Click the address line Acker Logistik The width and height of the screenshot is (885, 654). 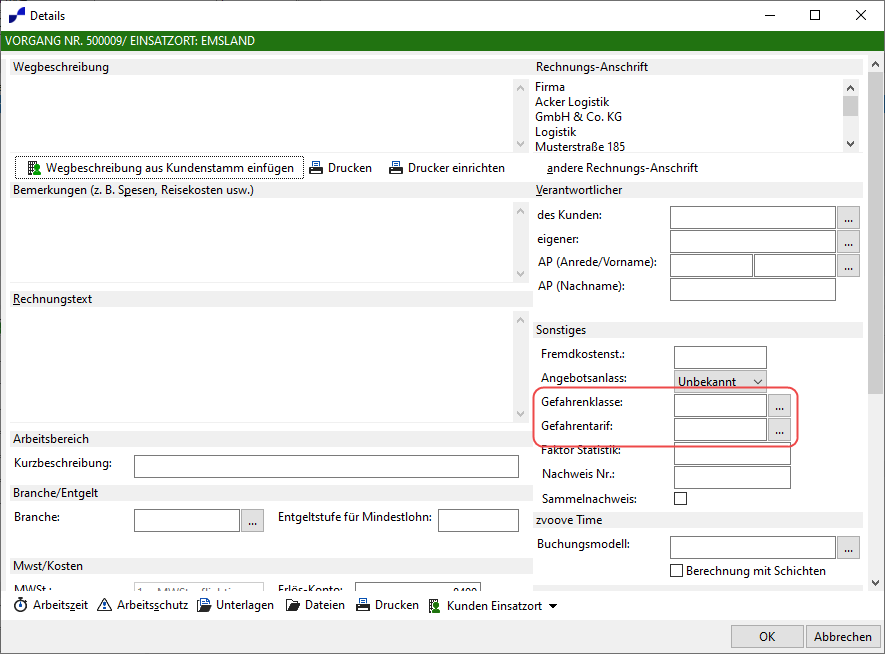[x=572, y=102]
